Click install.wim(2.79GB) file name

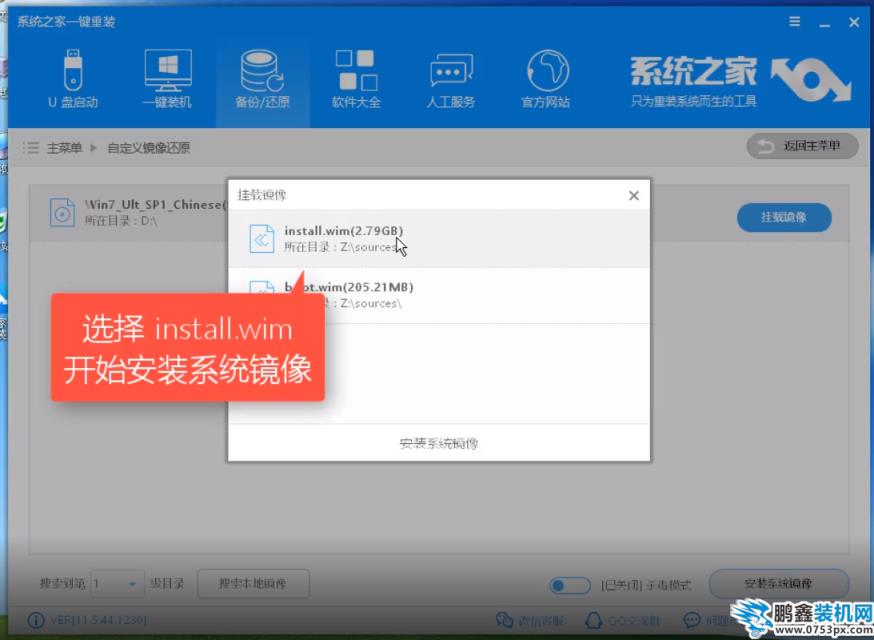click(x=343, y=230)
